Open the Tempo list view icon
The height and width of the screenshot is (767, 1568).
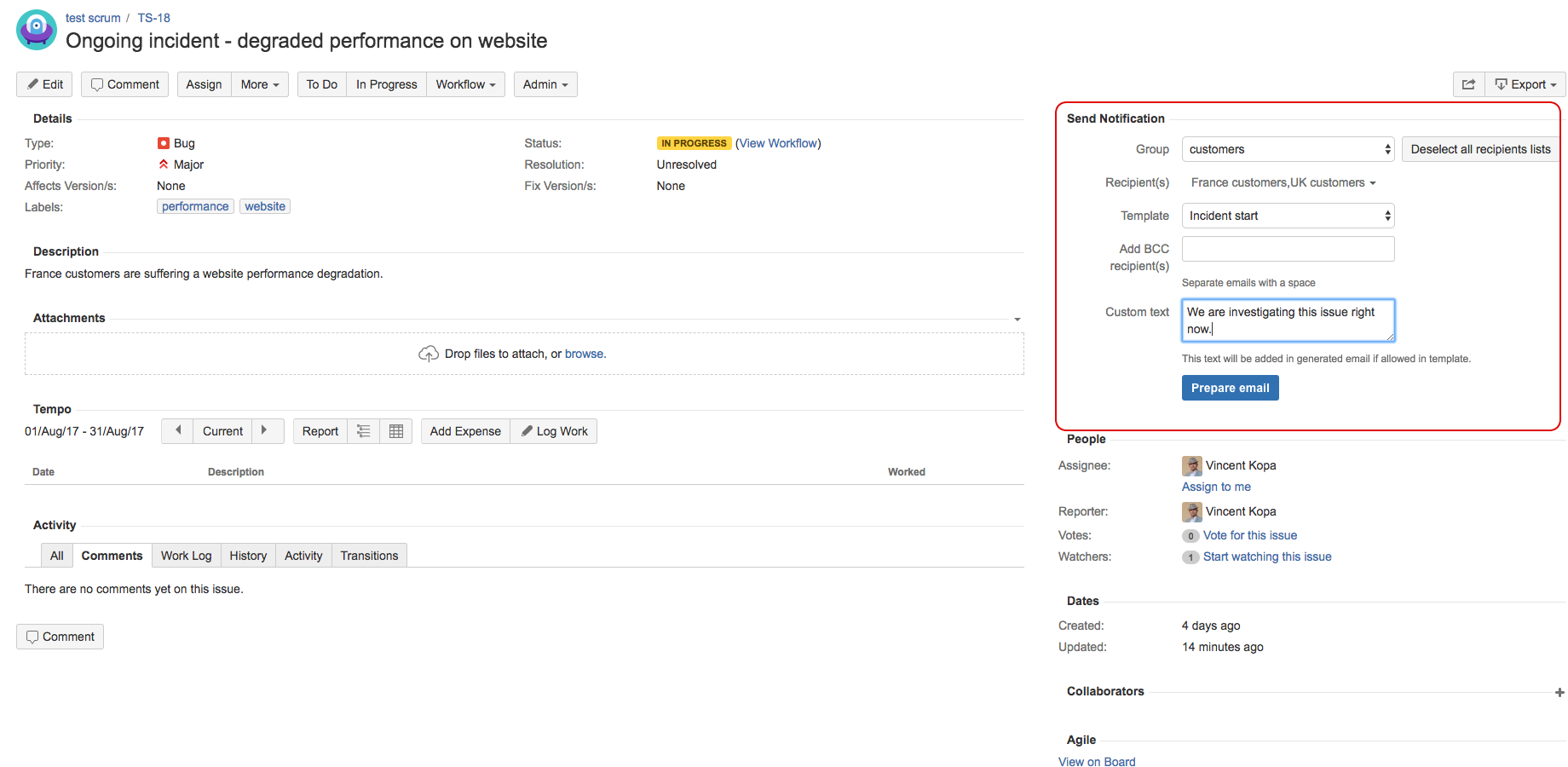[x=363, y=431]
